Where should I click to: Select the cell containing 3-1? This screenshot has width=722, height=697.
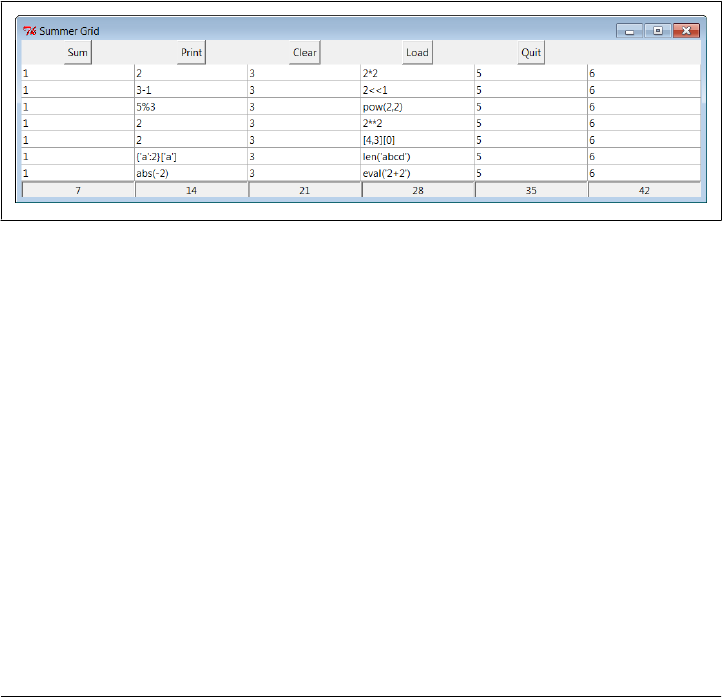pyautogui.click(x=191, y=90)
